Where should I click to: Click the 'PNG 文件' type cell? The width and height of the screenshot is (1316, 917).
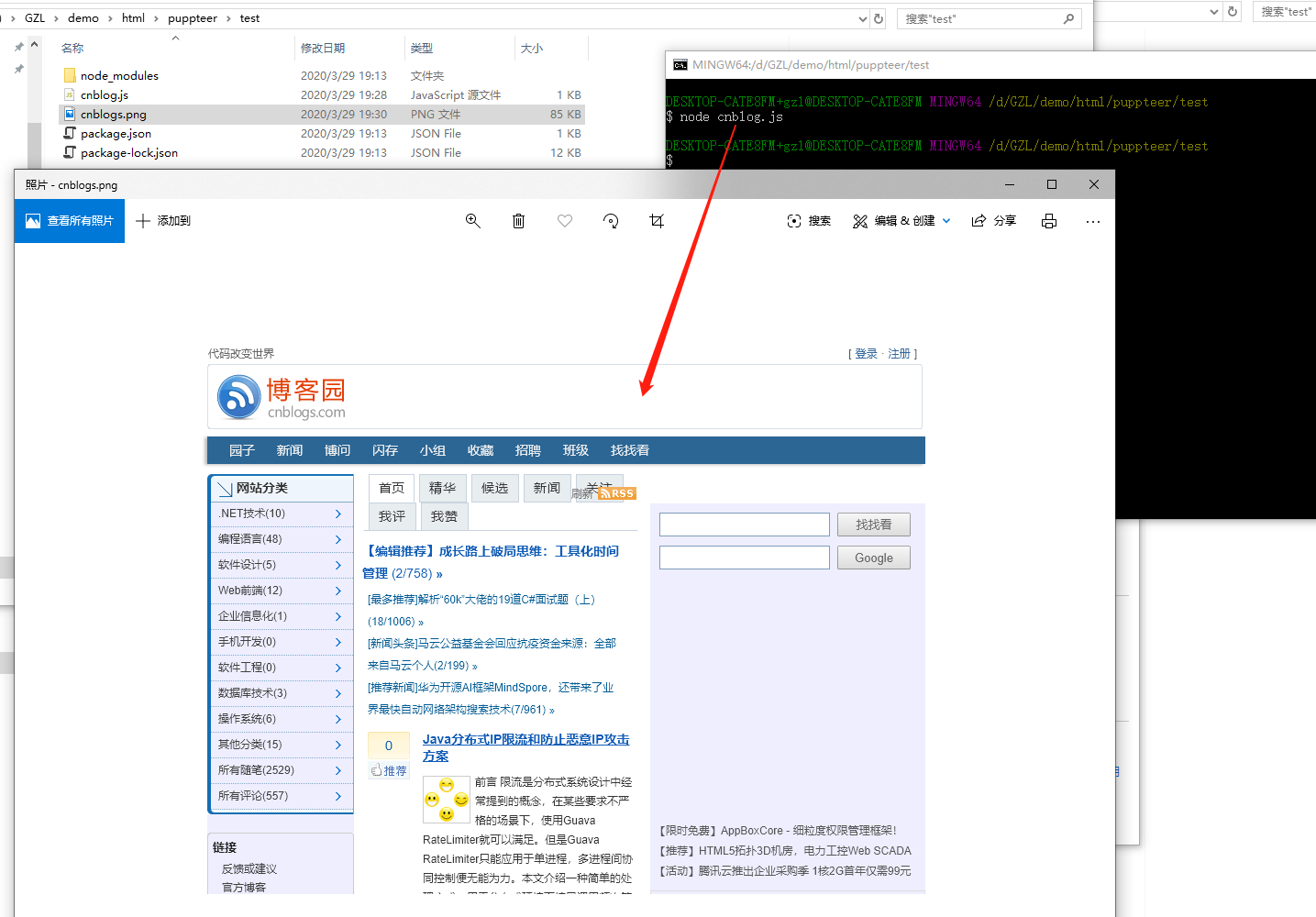(x=436, y=115)
